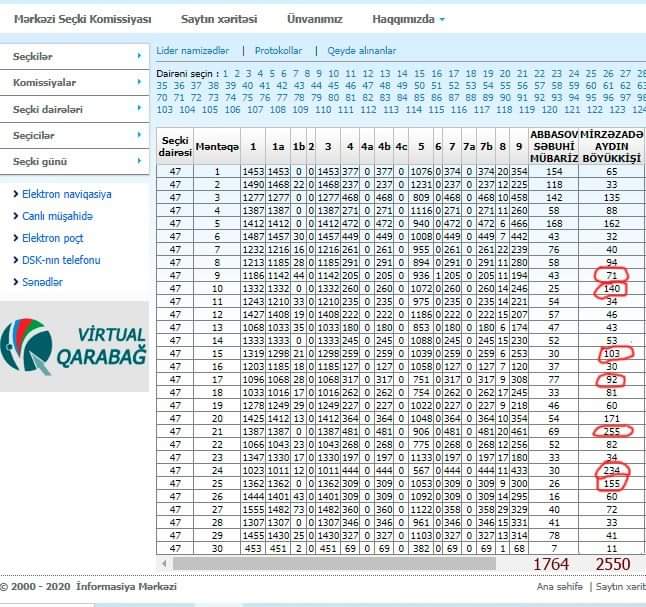Open the Elektron poçt link
646x607 pixels.
pos(52,238)
